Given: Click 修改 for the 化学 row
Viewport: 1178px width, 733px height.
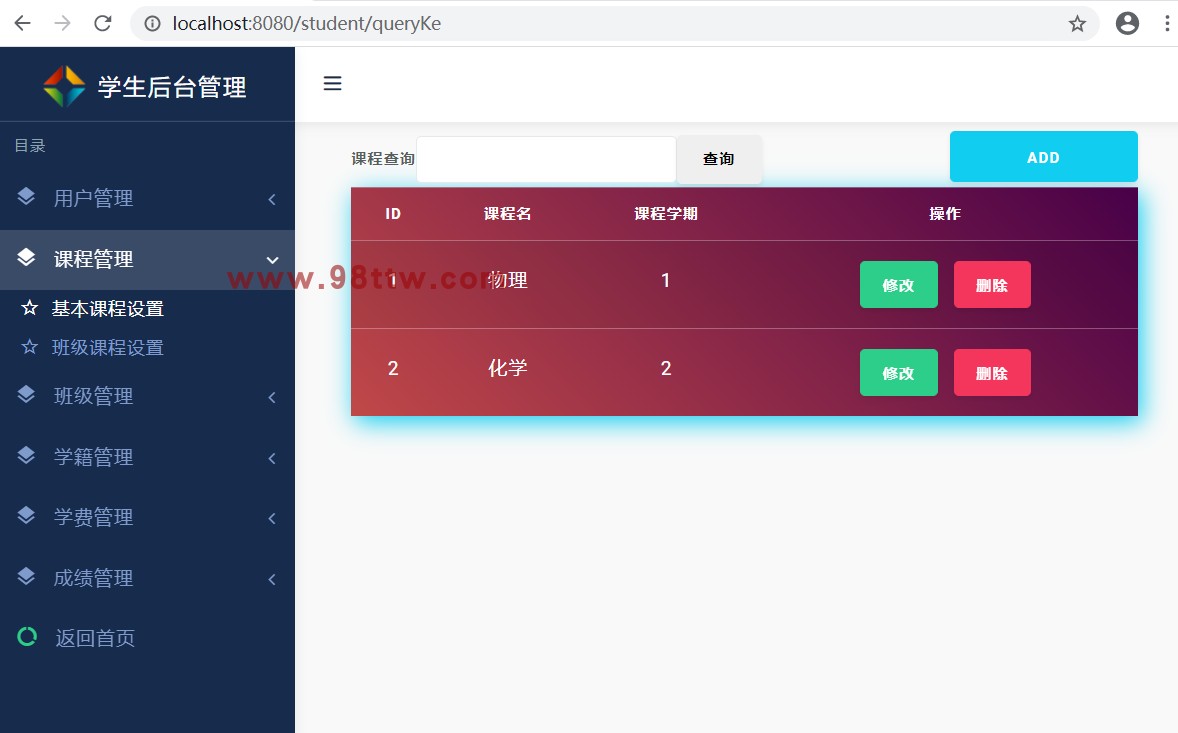Looking at the screenshot, I should point(899,373).
